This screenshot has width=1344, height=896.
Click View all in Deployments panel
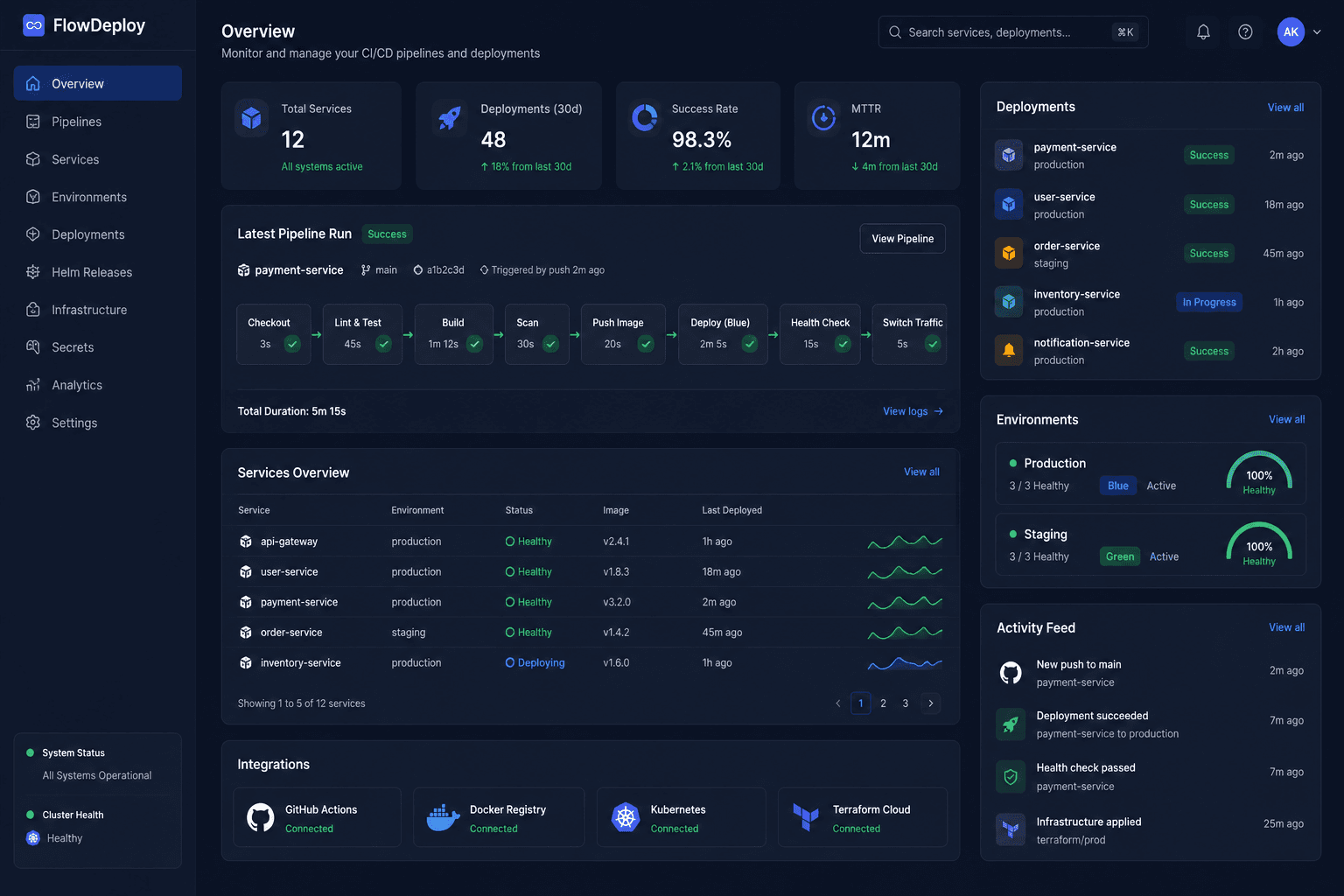pyautogui.click(x=1285, y=108)
